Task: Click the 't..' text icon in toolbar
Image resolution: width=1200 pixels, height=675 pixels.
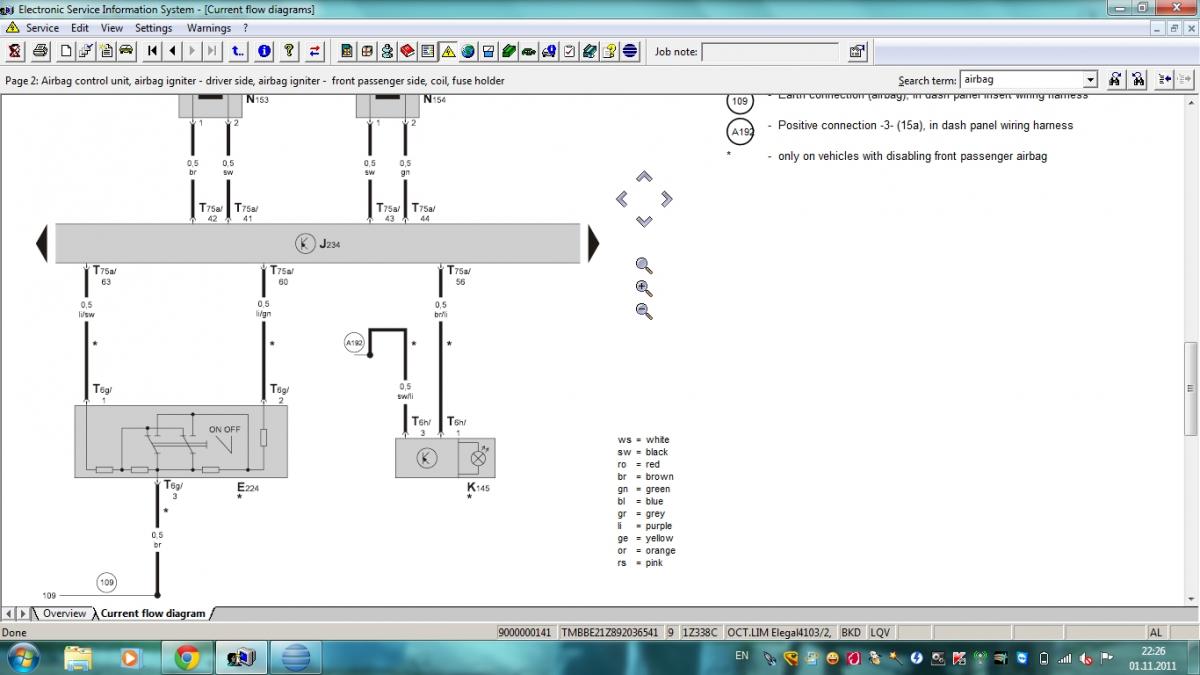Action: point(238,51)
